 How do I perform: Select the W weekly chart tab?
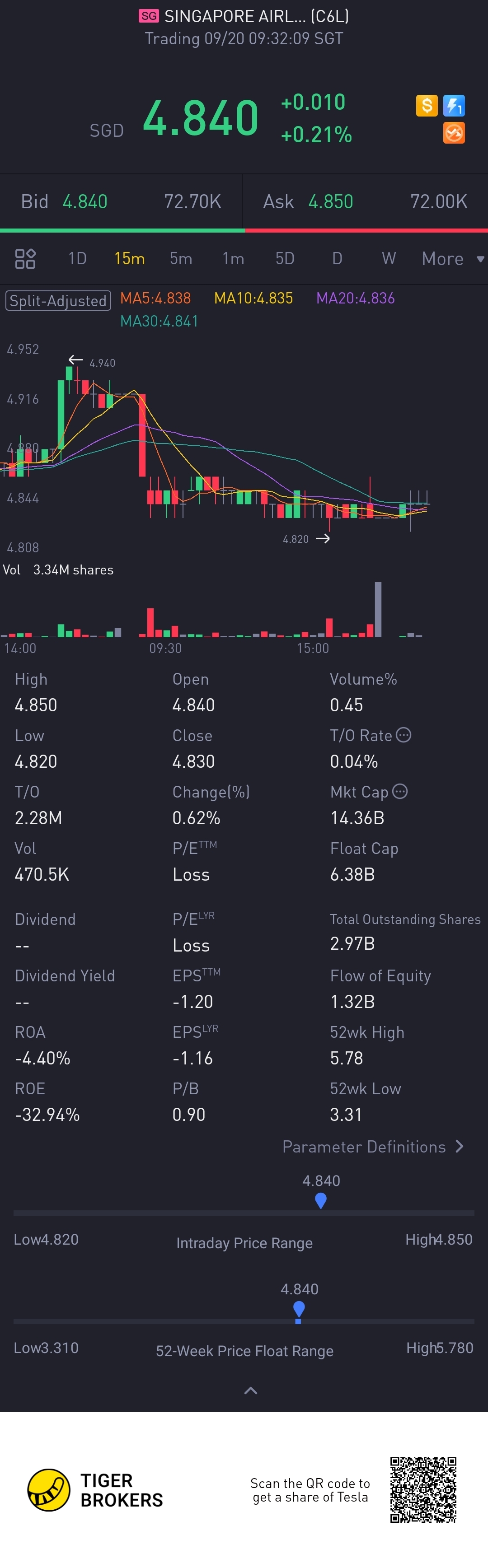click(389, 259)
